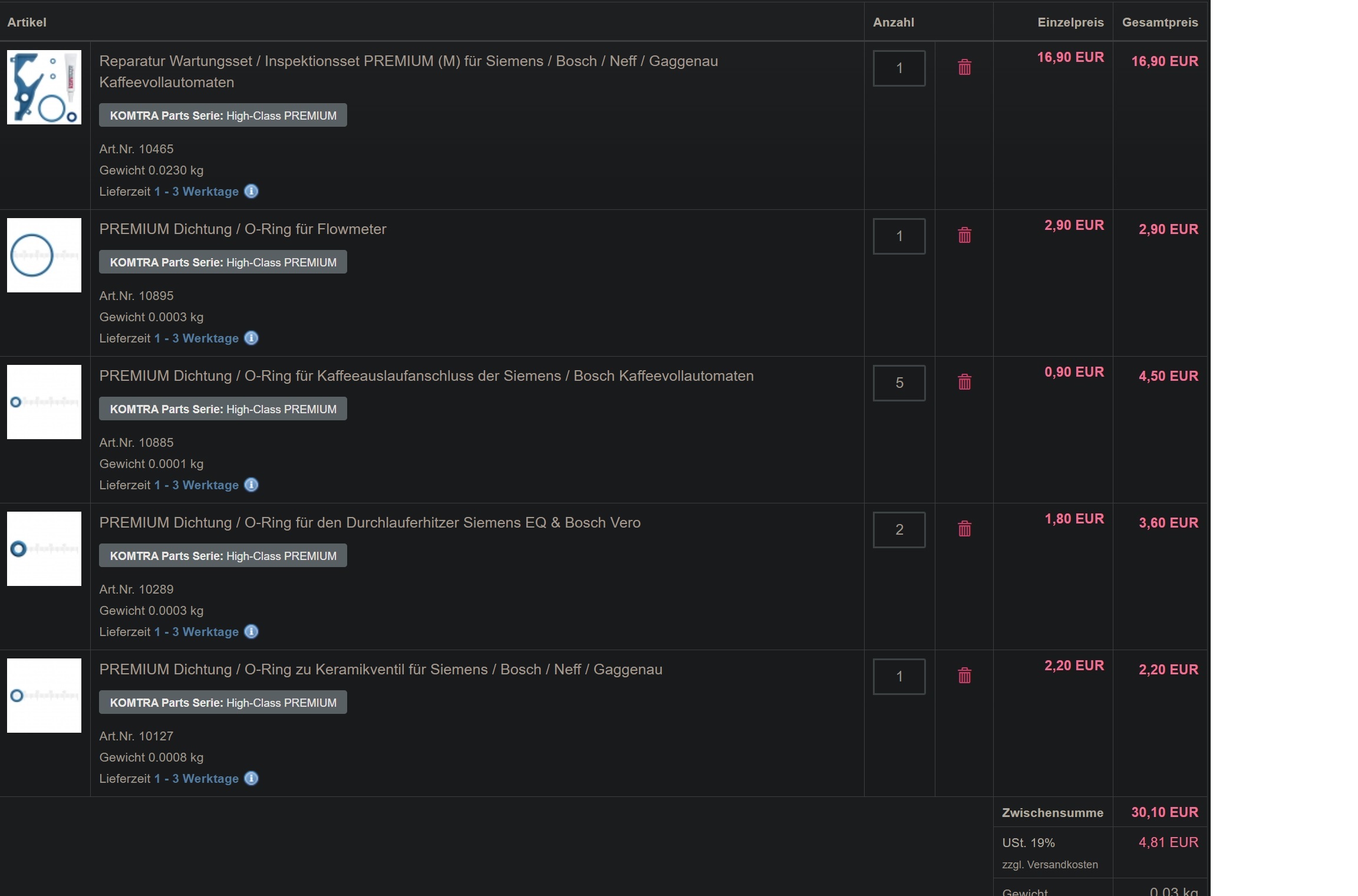Select the Gewicht 0.0230 kg text

click(x=151, y=170)
